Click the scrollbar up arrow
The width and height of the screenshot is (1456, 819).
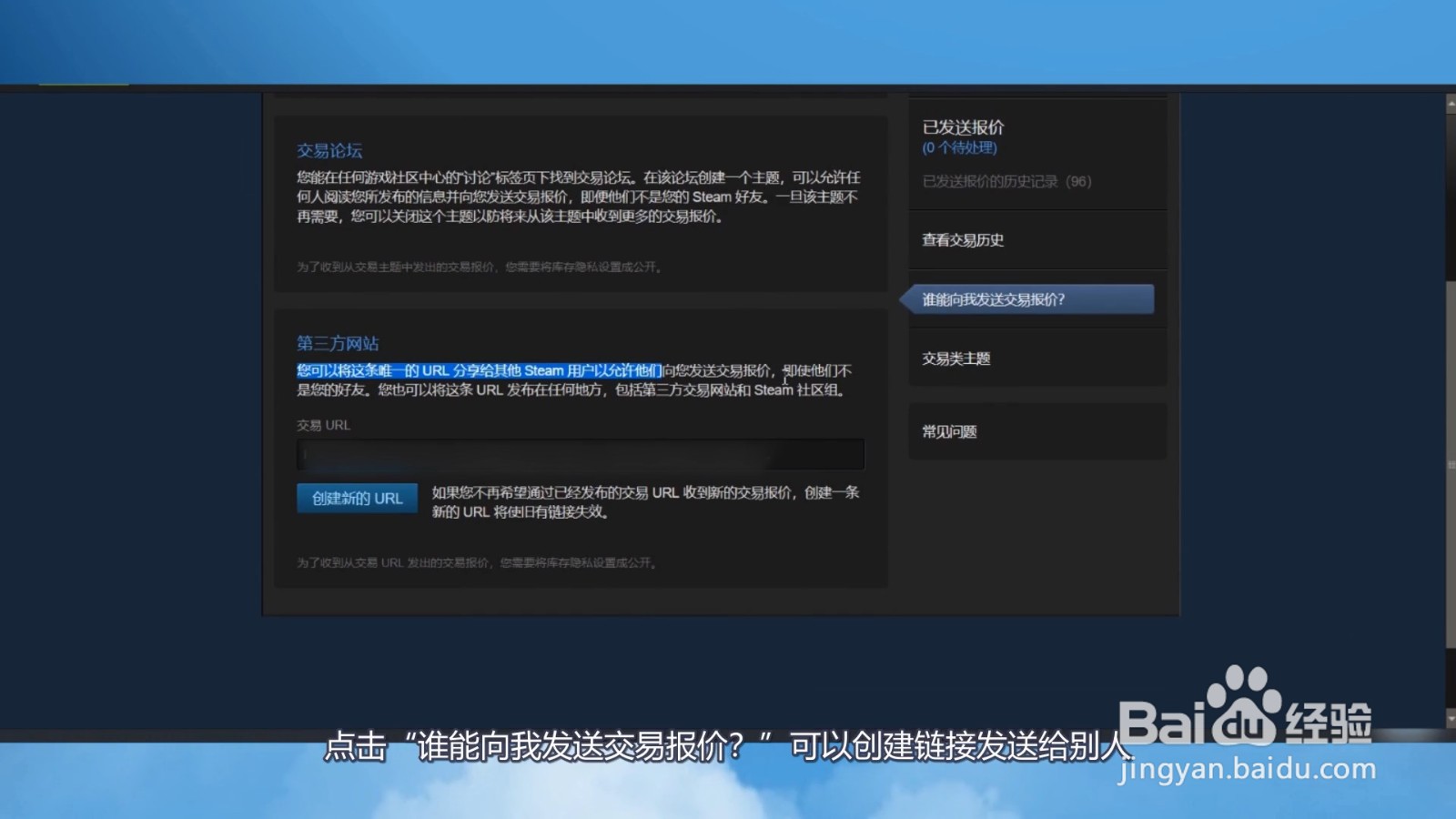pyautogui.click(x=1450, y=105)
